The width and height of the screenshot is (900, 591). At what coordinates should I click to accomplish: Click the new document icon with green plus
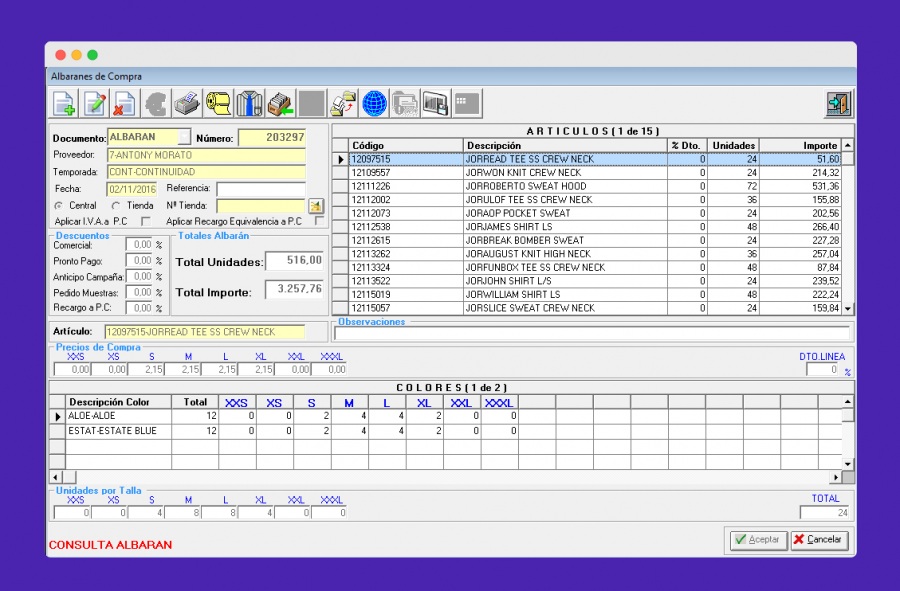[64, 104]
